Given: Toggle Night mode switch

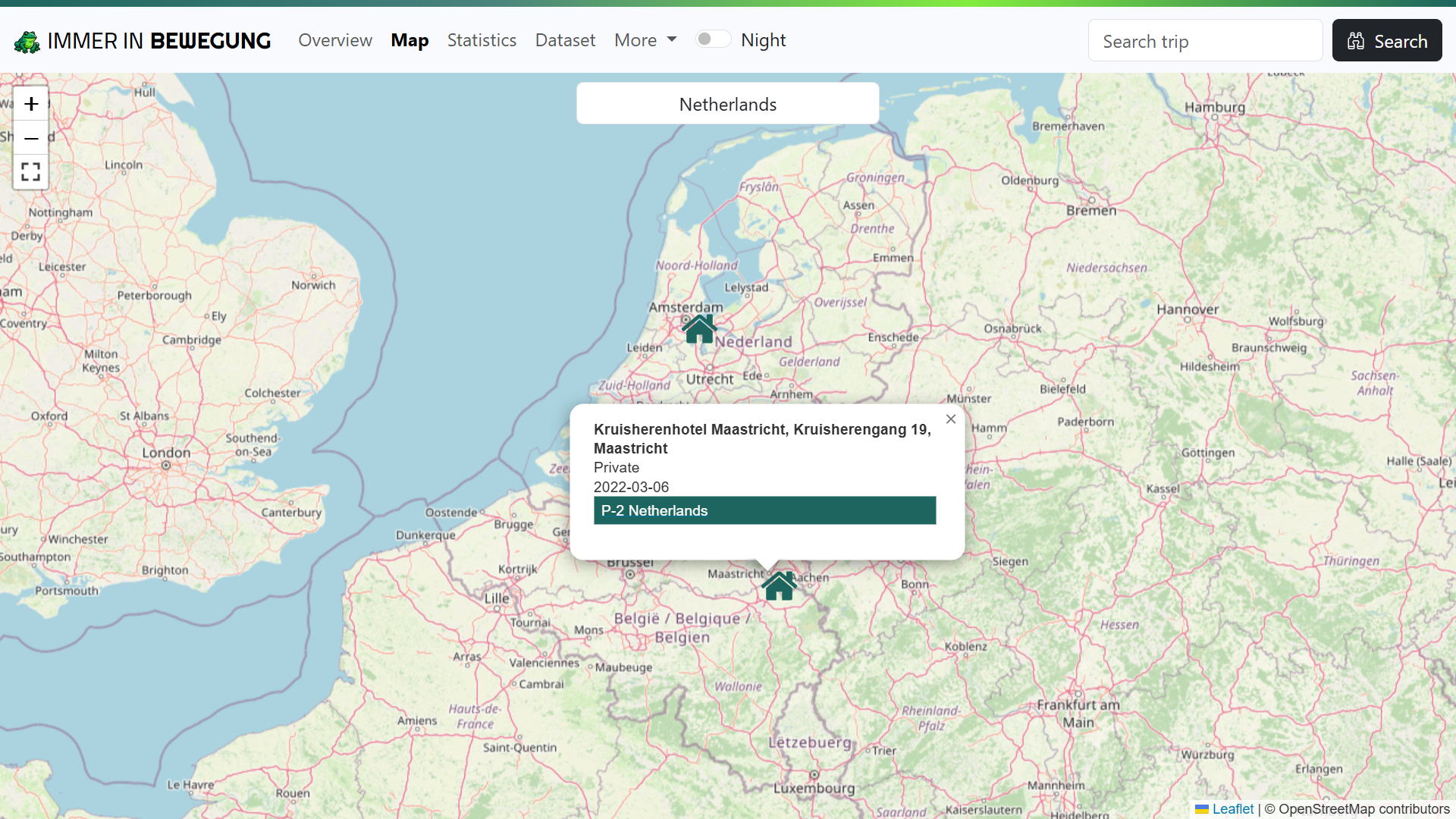Looking at the screenshot, I should (714, 39).
